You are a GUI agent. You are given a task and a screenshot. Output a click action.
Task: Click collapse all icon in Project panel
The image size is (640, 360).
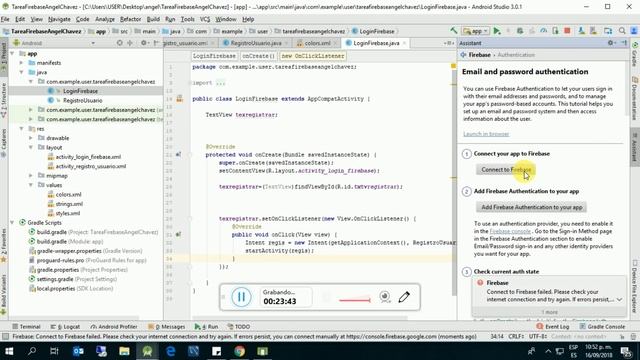130,43
